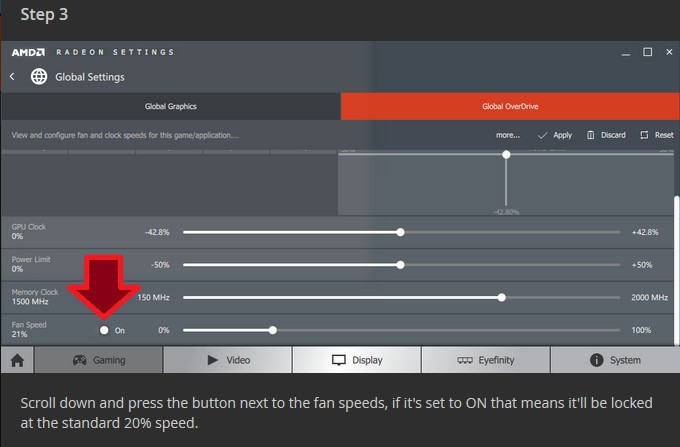Click the more... link
The image size is (680, 447).
tap(508, 135)
